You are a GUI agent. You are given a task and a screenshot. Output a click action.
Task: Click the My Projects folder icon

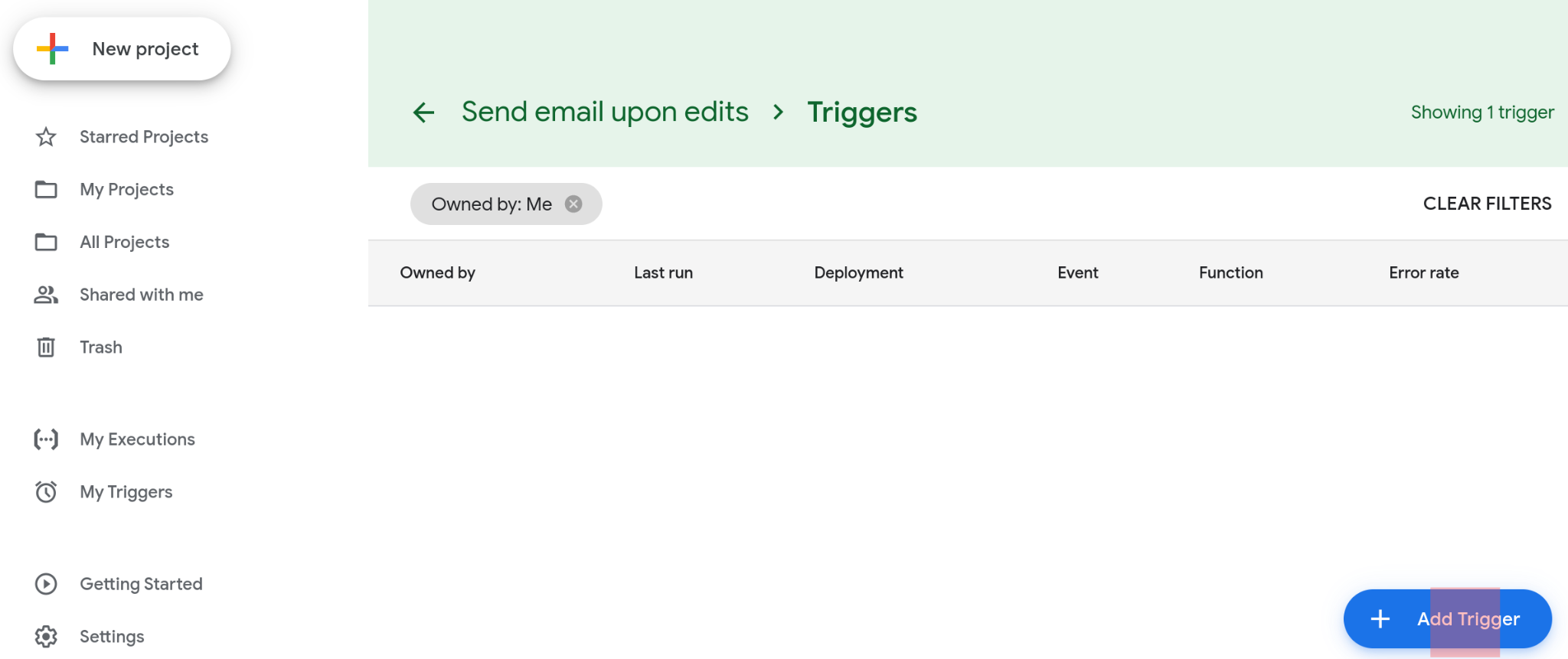46,189
